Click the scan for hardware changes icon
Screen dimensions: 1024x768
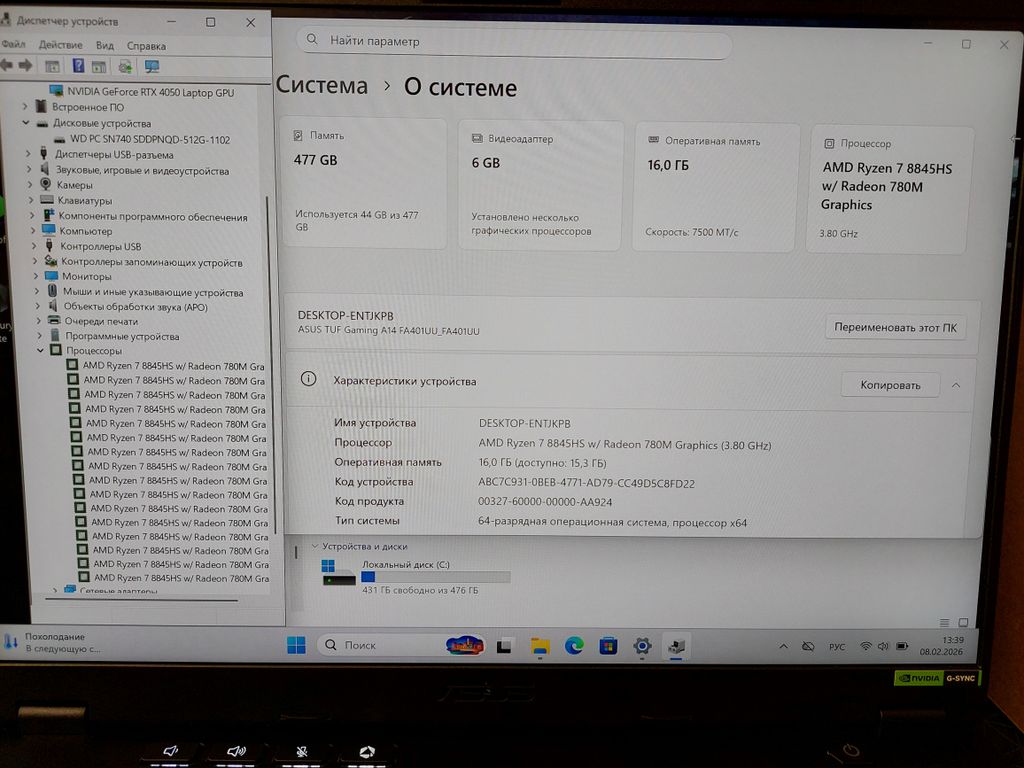[x=125, y=66]
